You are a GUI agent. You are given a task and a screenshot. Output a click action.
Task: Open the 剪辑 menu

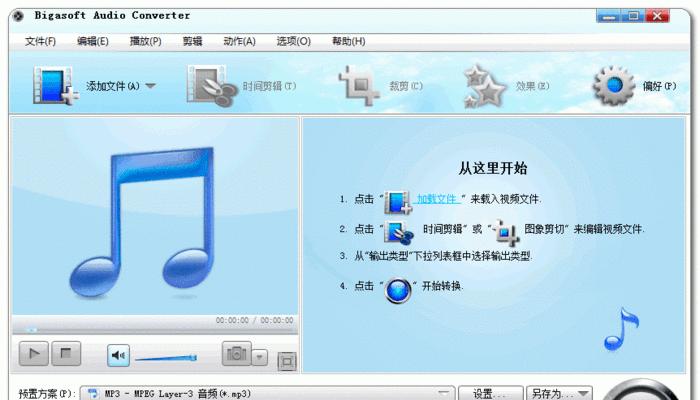tap(192, 42)
